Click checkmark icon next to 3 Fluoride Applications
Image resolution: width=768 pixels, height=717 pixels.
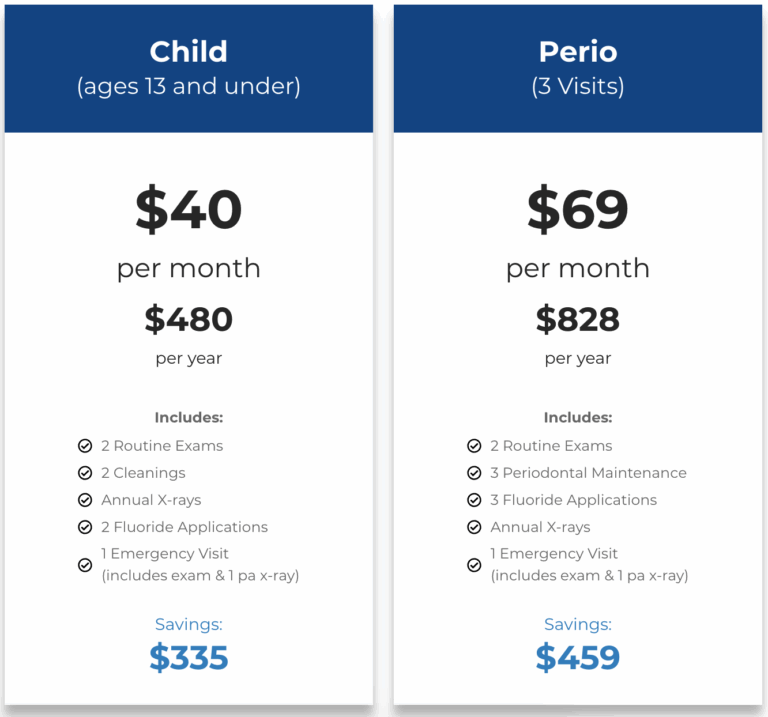pyautogui.click(x=474, y=500)
